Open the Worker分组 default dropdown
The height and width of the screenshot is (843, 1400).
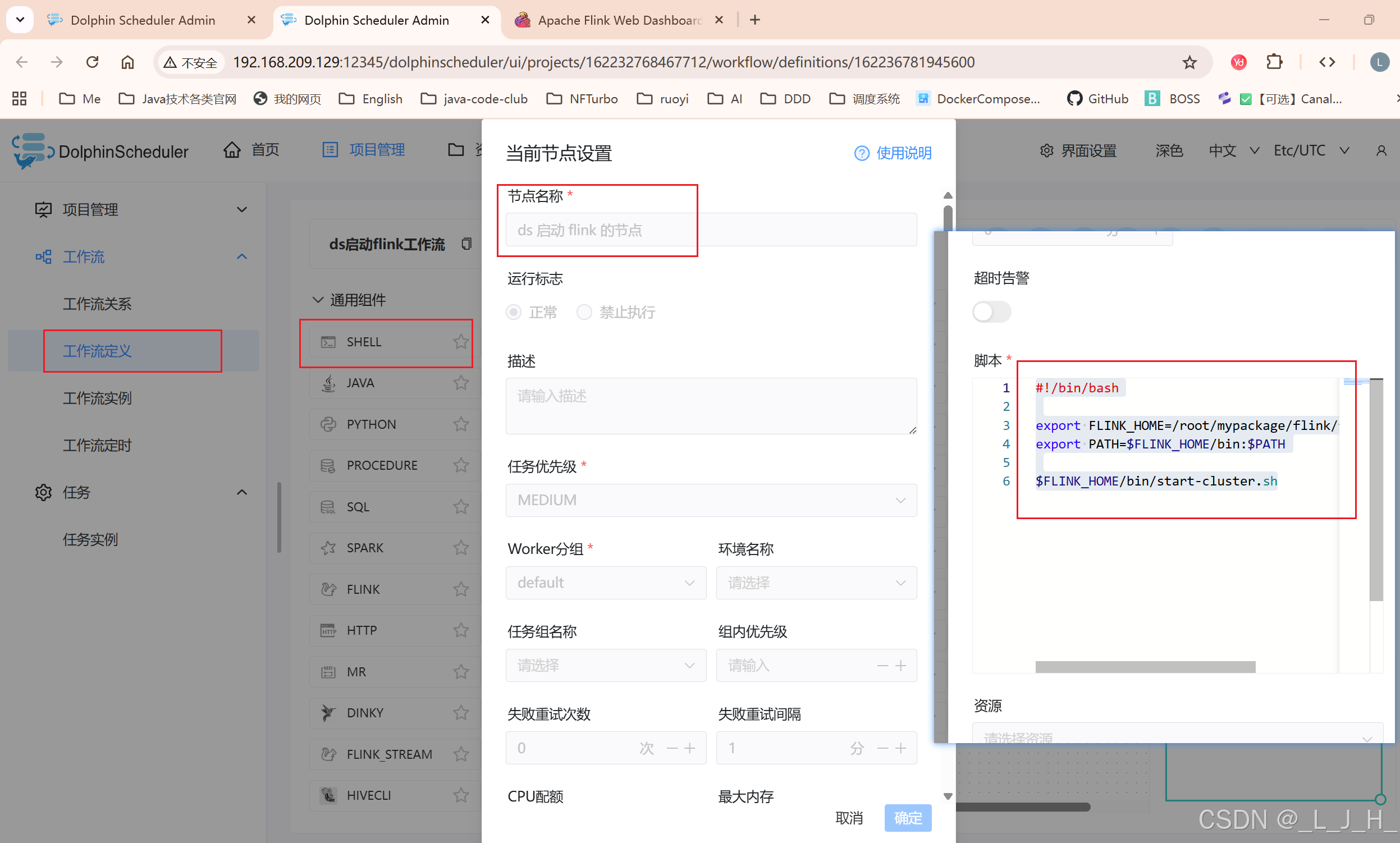pos(605,583)
